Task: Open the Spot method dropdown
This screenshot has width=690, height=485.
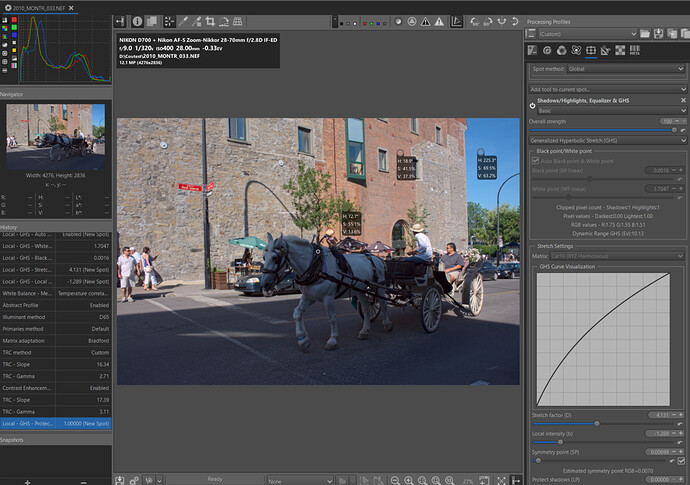Action: point(627,70)
